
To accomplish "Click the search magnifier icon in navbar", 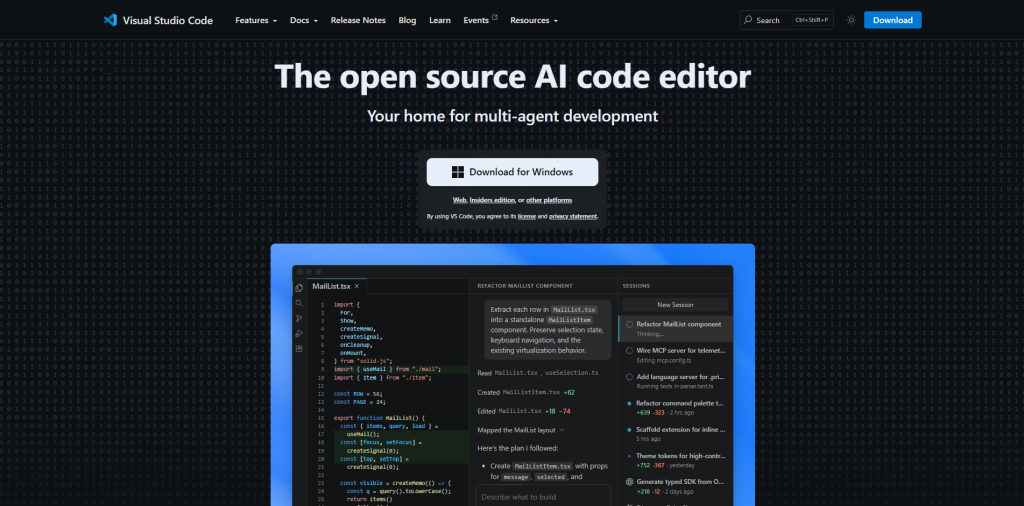I will click(748, 20).
